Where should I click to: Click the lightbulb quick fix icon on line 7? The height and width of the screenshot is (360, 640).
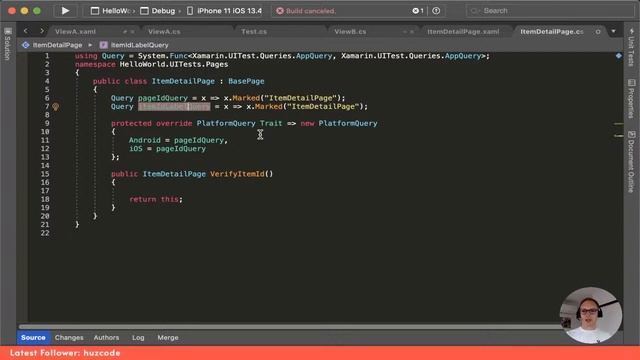(x=56, y=107)
